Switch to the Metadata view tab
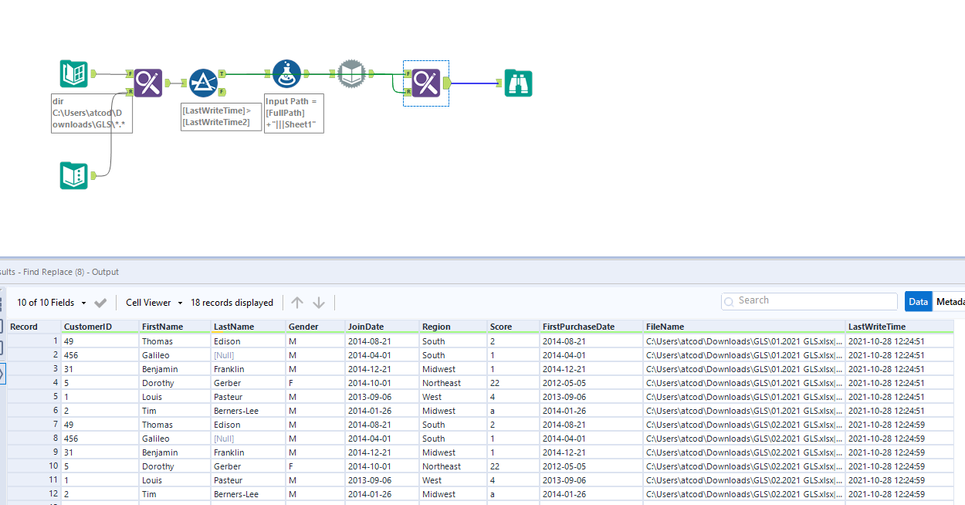This screenshot has height=505, width=965. coord(950,301)
